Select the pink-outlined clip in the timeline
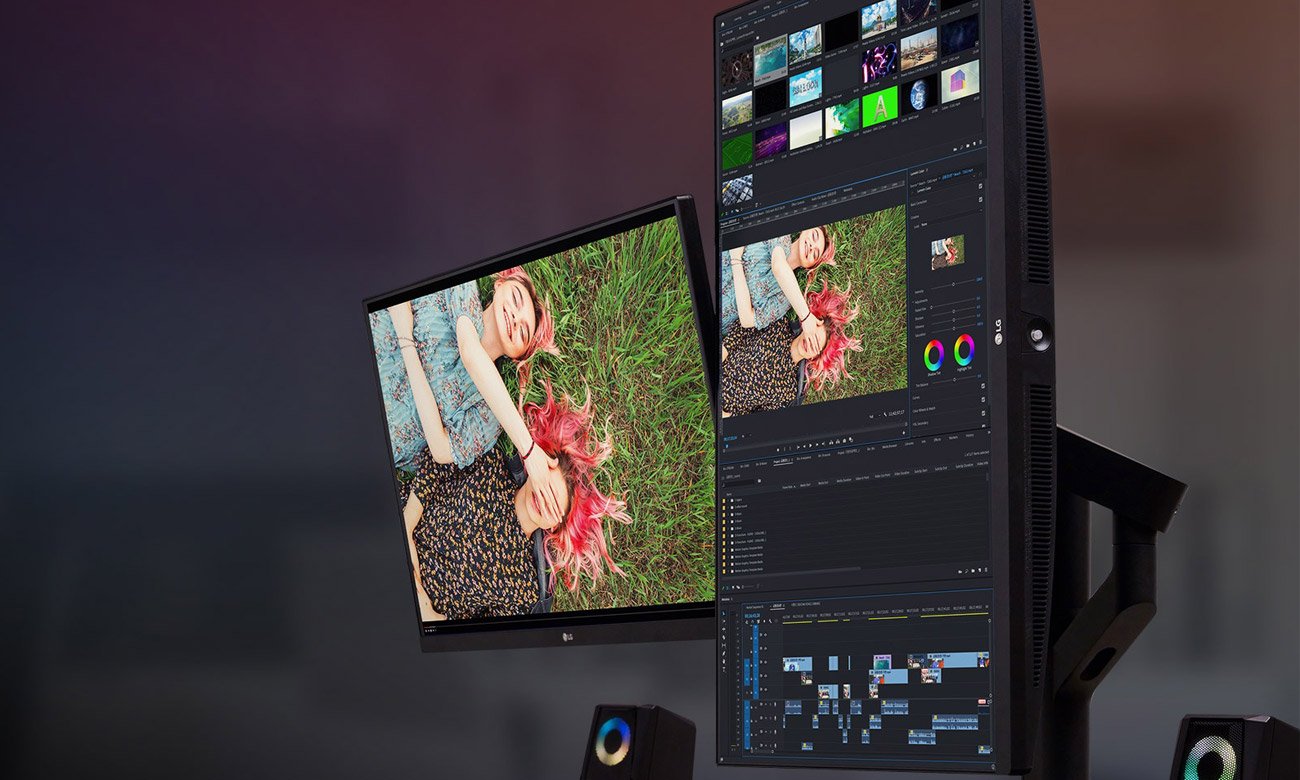 point(882,662)
